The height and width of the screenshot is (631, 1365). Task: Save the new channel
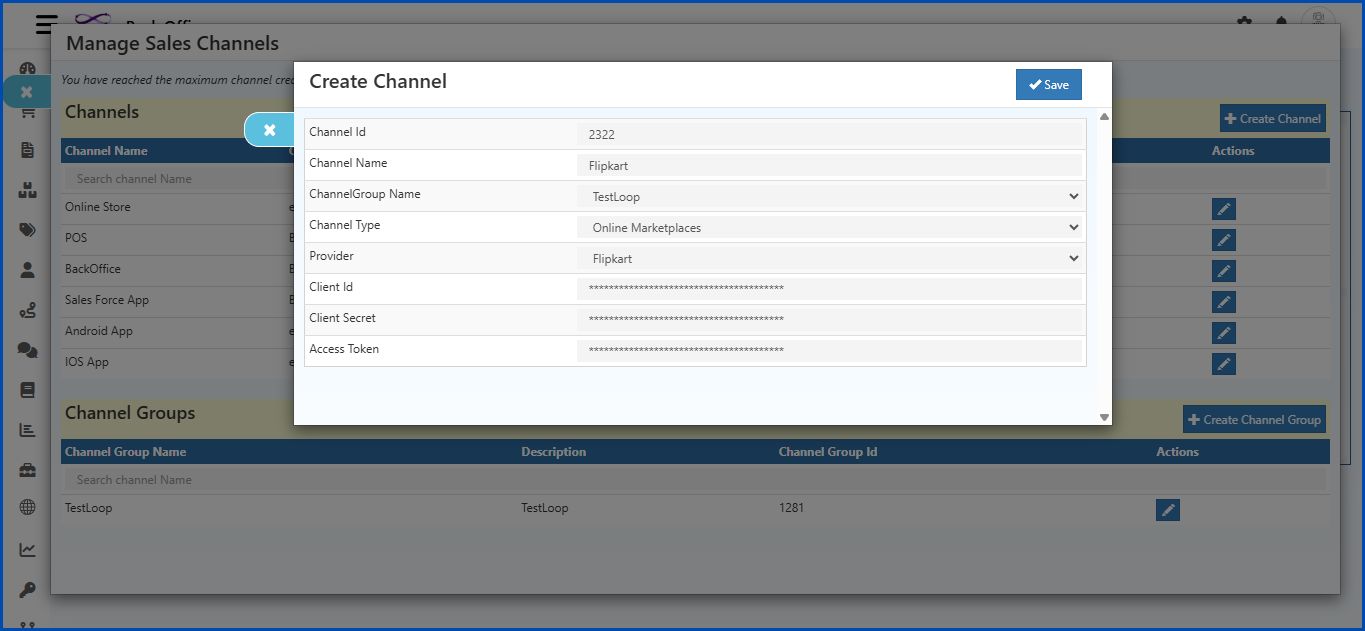click(x=1048, y=84)
